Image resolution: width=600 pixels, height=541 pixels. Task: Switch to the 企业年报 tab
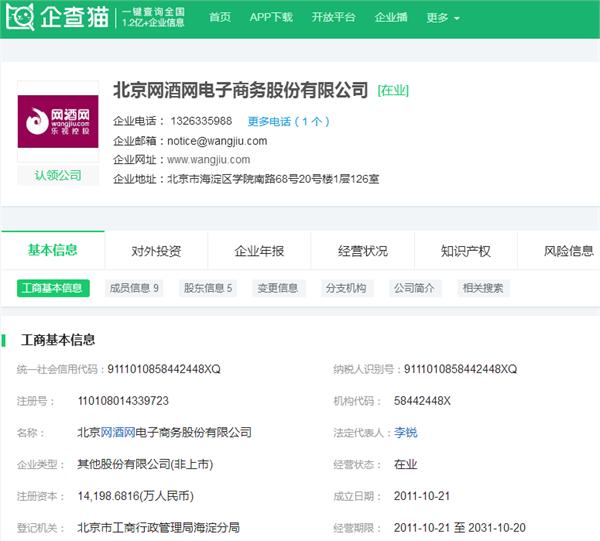(259, 251)
